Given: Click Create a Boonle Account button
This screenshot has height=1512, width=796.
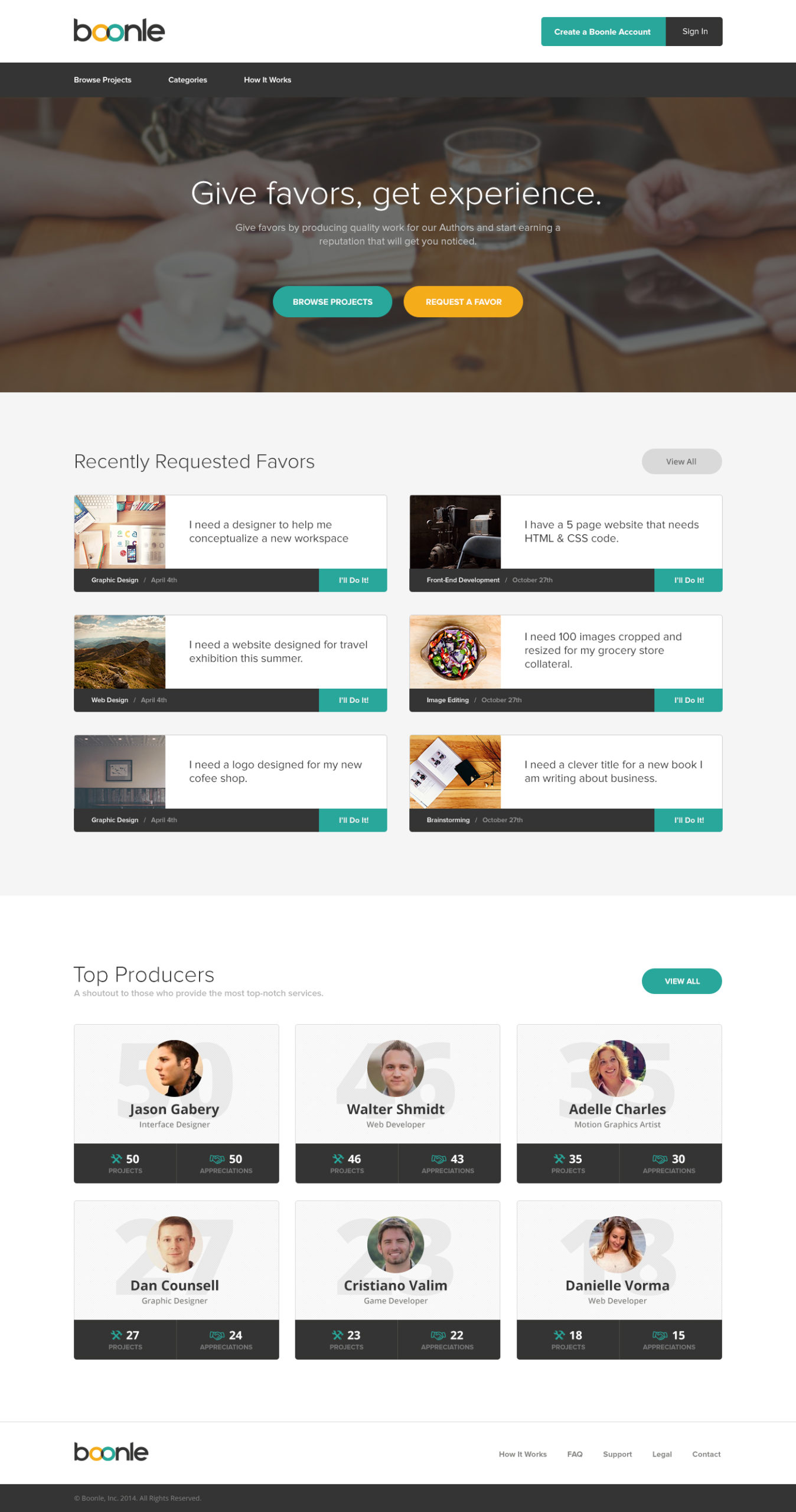Looking at the screenshot, I should [603, 31].
